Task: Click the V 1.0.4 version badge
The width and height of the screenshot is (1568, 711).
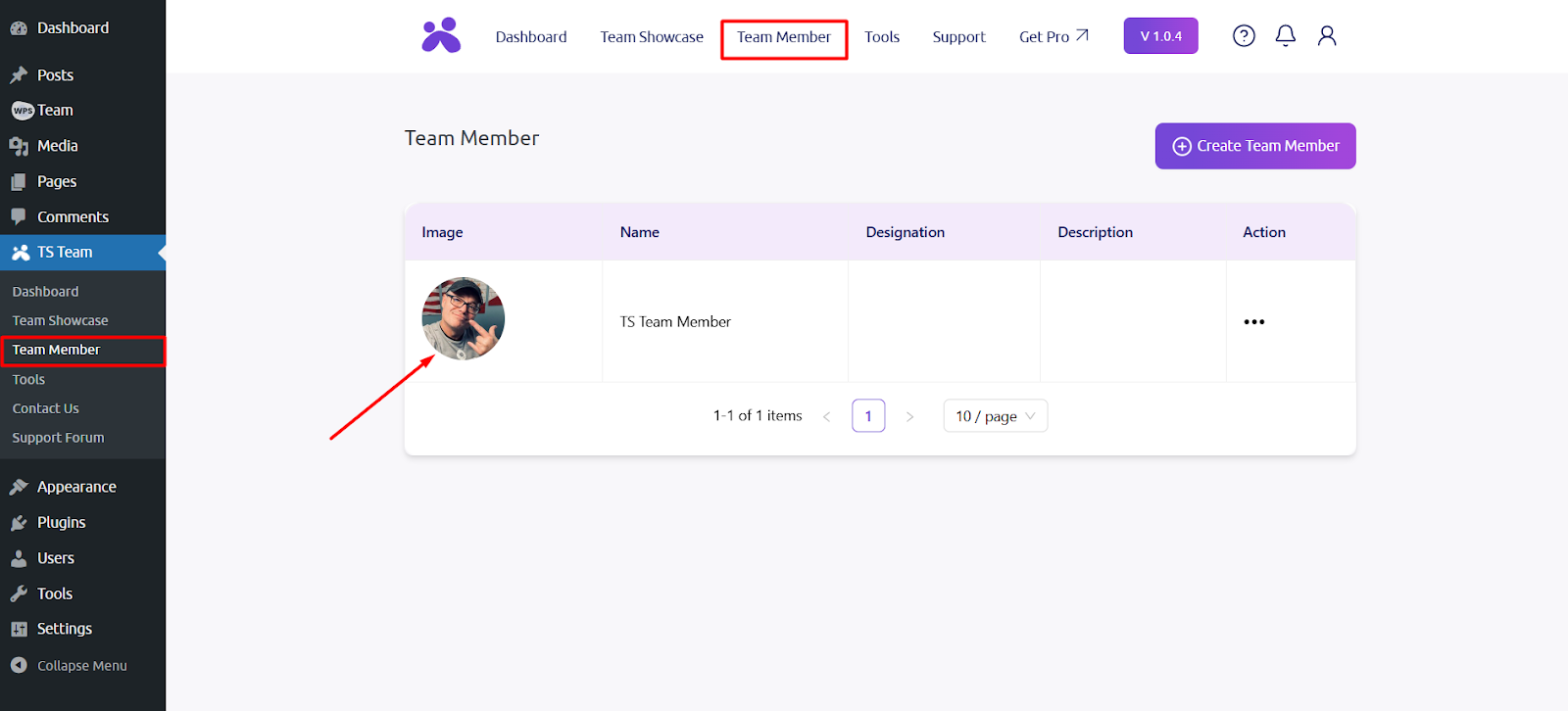Action: pyautogui.click(x=1161, y=36)
